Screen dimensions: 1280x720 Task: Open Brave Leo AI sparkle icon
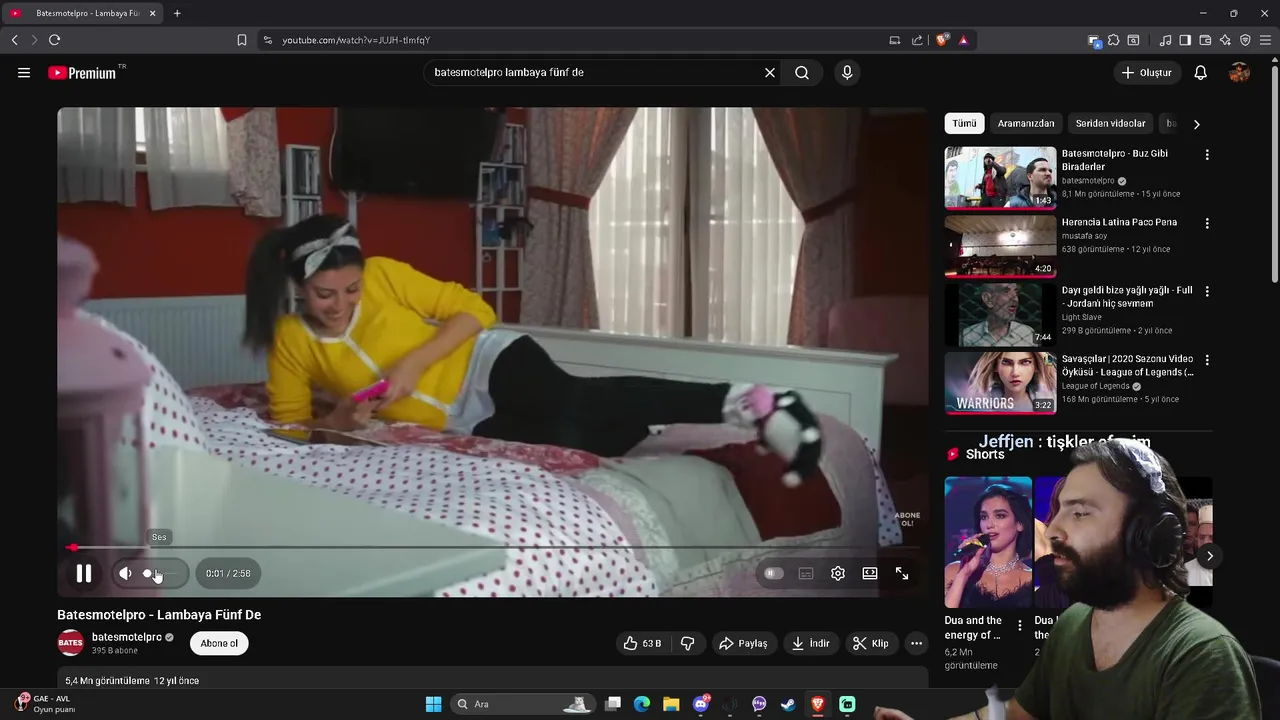click(x=1225, y=40)
